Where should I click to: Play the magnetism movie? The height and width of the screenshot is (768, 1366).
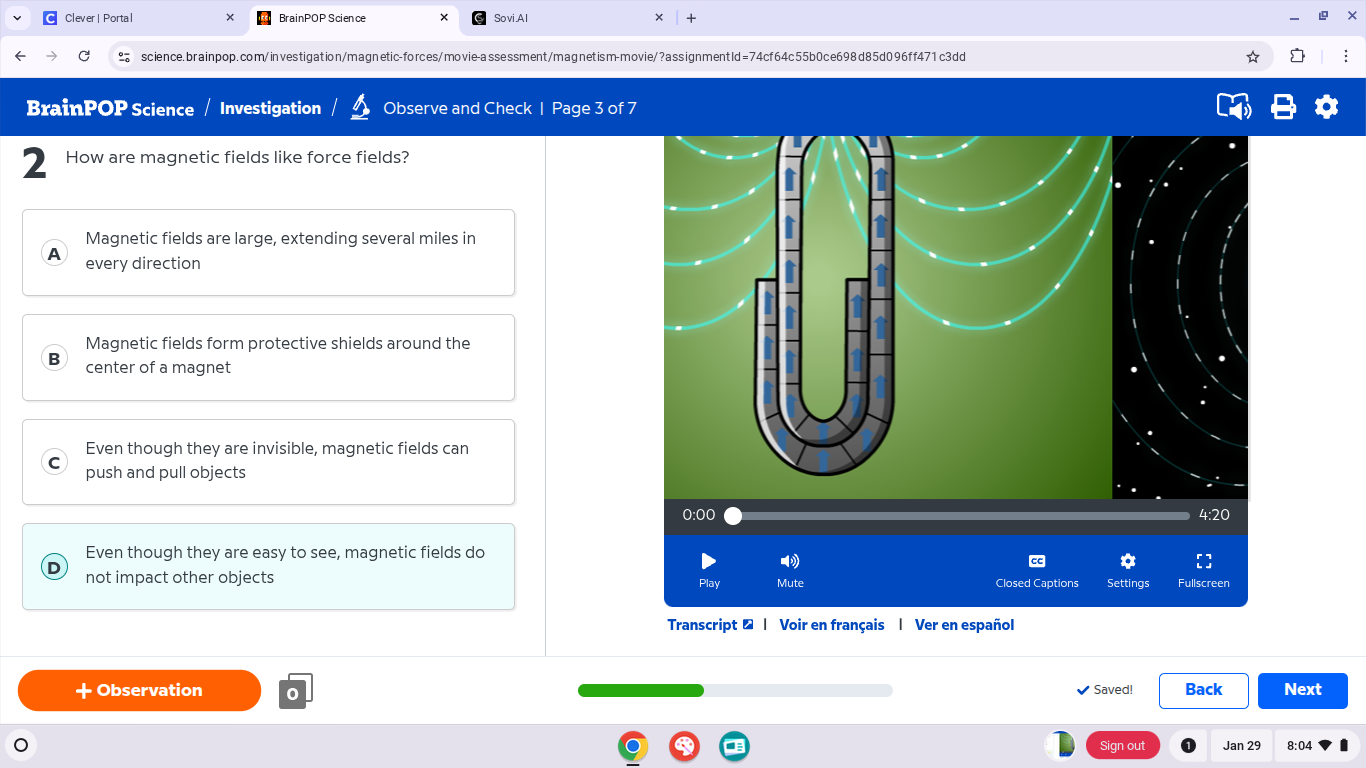click(709, 568)
